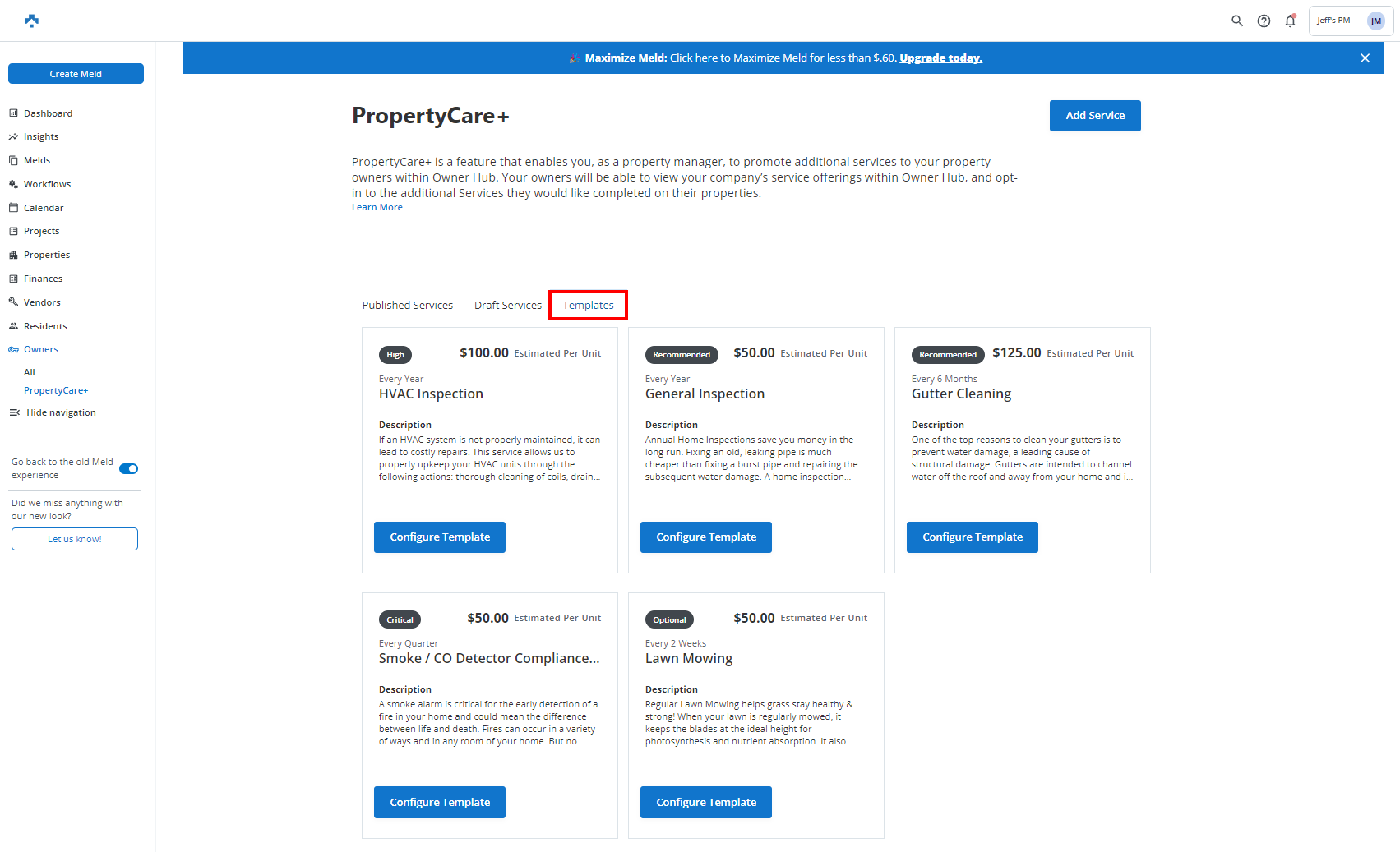
Task: Toggle the old Meld experience switch
Action: click(x=129, y=468)
